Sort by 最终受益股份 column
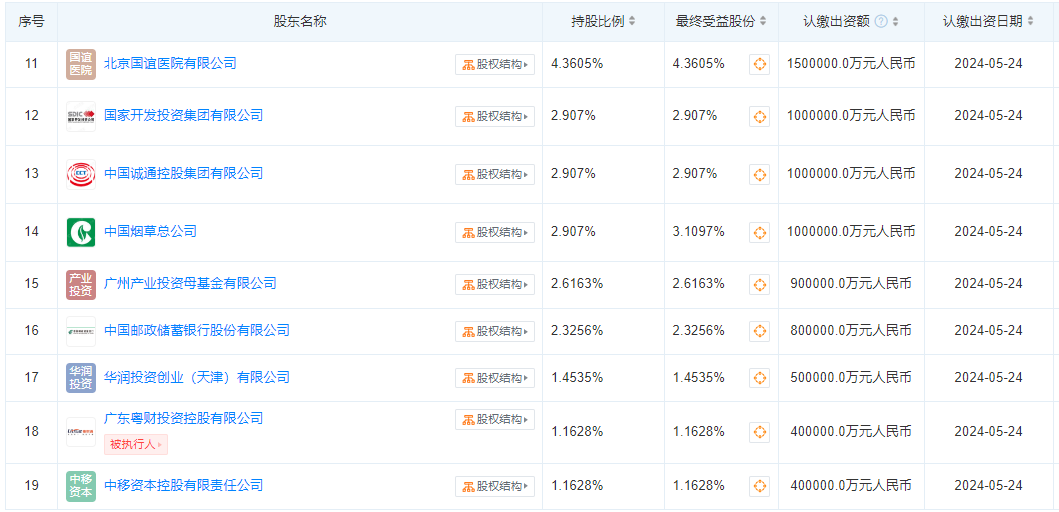The height and width of the screenshot is (512, 1059). [763, 22]
